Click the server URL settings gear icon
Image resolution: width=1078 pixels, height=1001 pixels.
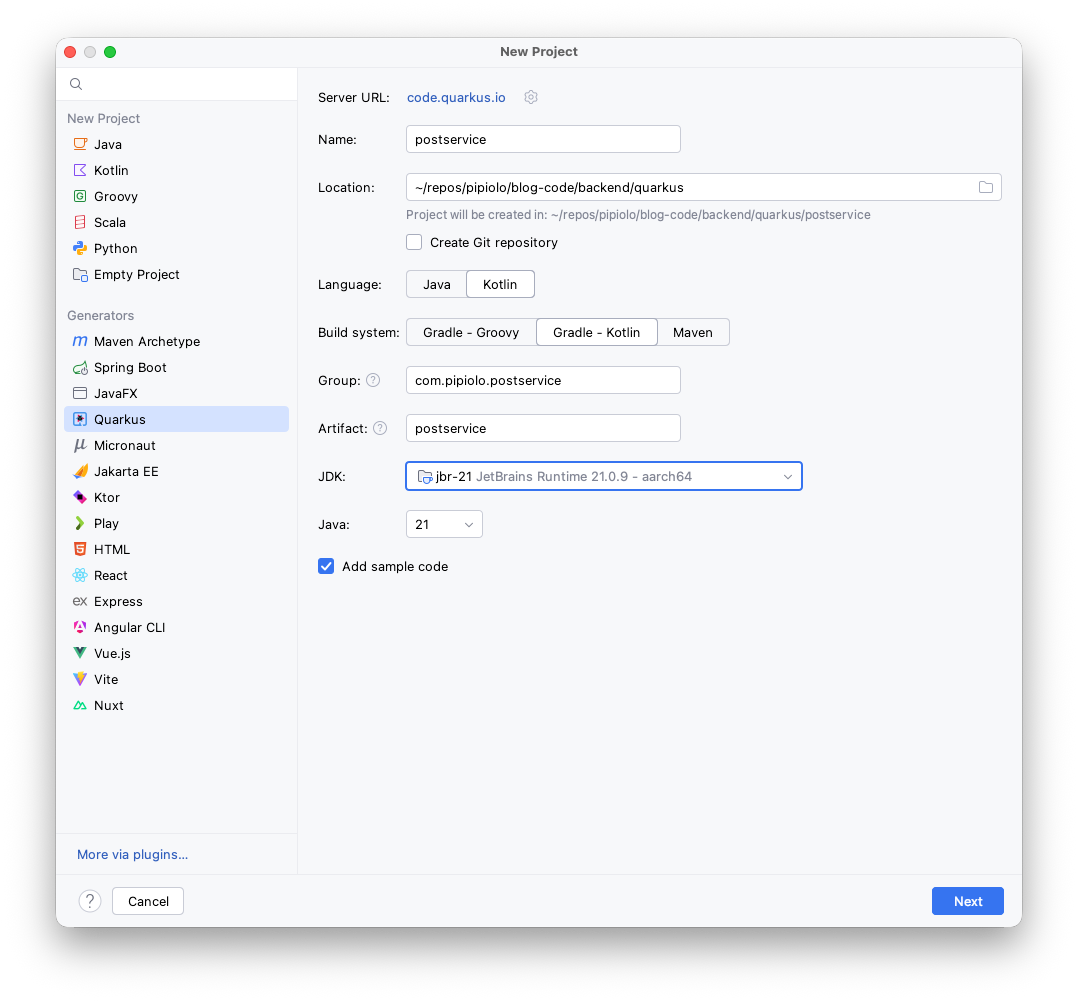[x=531, y=97]
